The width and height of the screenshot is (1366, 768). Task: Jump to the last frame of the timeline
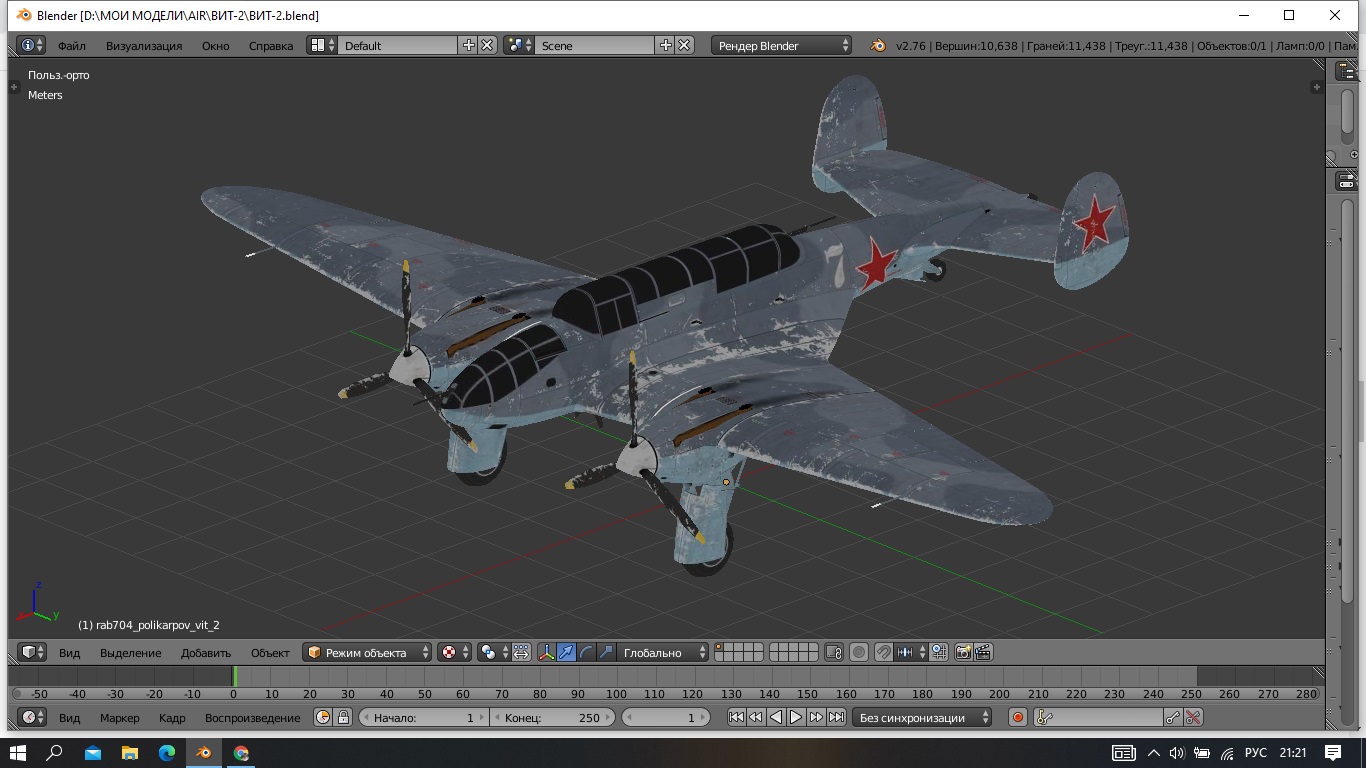pyautogui.click(x=837, y=717)
